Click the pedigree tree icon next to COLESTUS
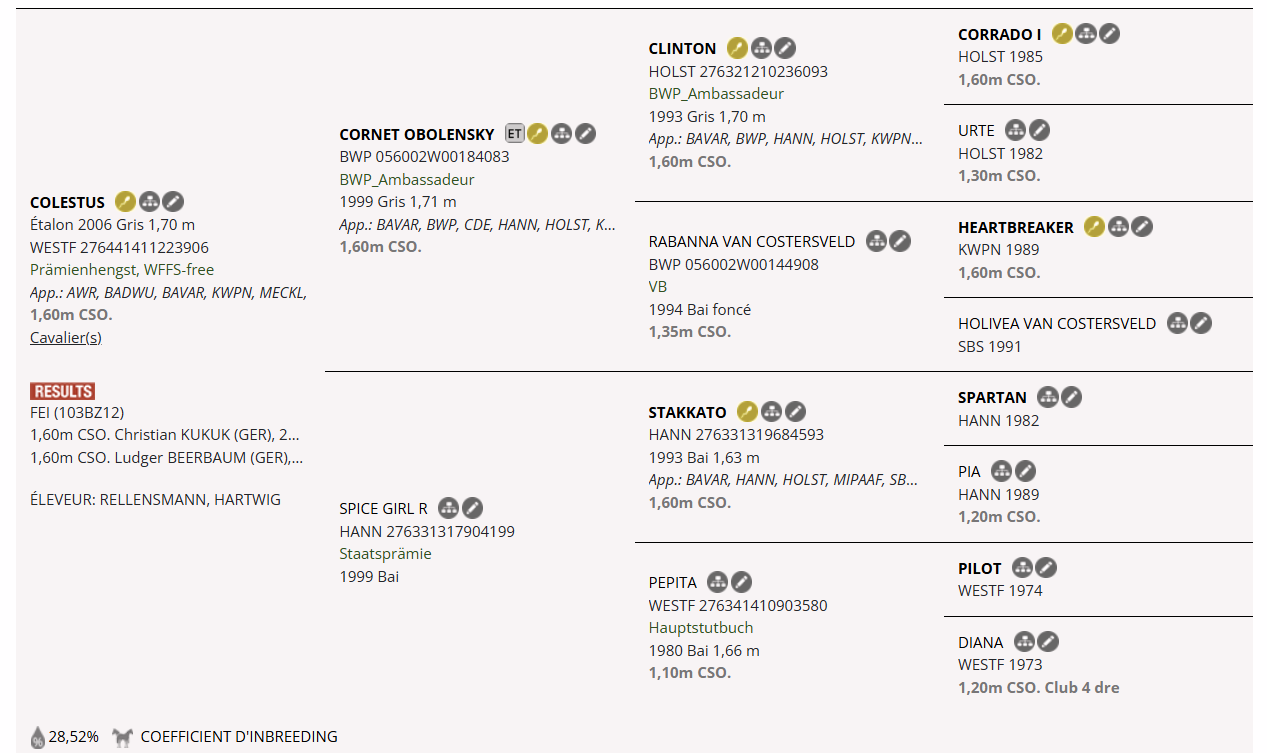This screenshot has width=1267, height=753. pos(149,202)
